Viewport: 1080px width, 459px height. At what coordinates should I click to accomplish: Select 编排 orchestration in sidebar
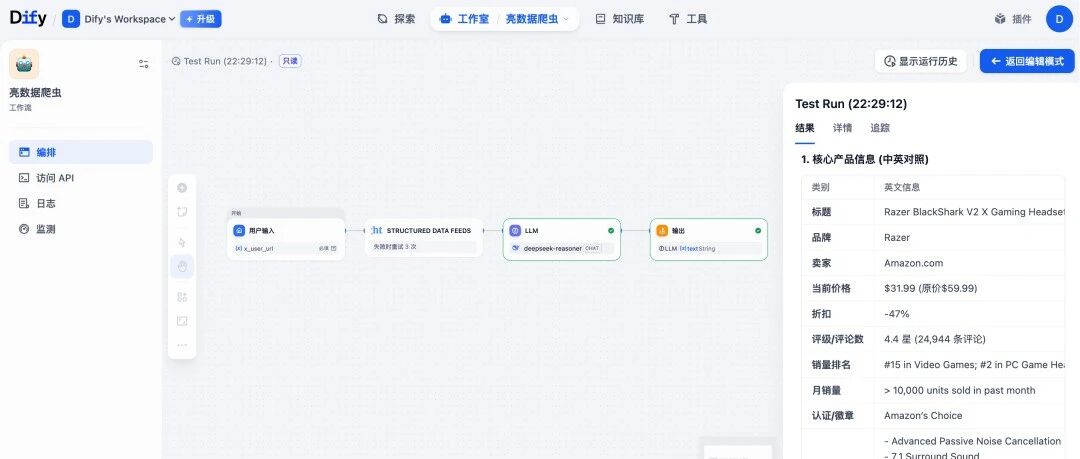tap(81, 152)
